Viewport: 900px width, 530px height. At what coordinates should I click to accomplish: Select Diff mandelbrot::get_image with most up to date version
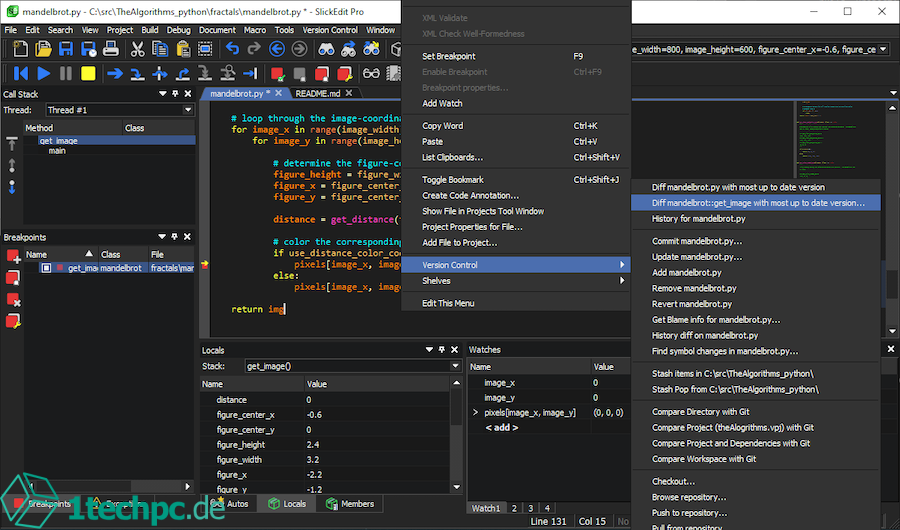[759, 203]
